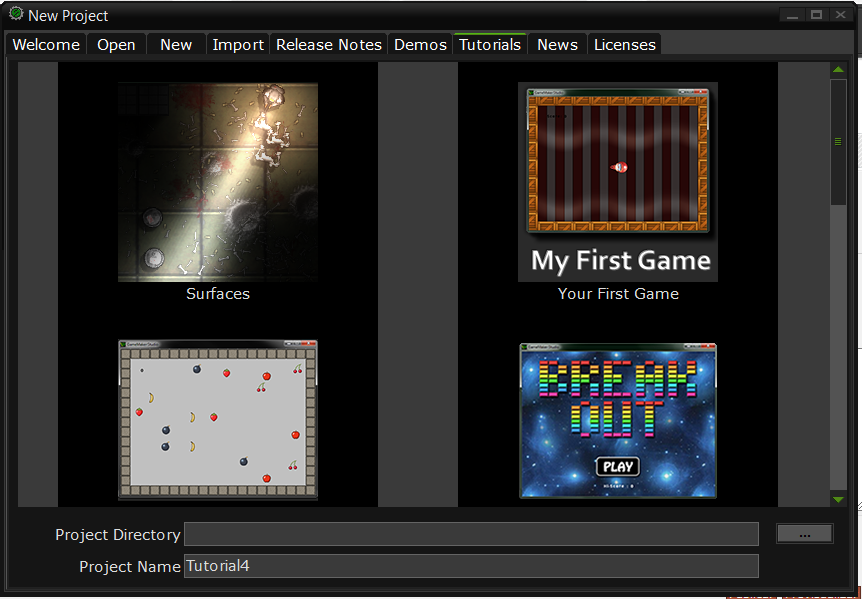Switch to the Welcome tab
Screen dimensions: 862x599
click(x=46, y=45)
